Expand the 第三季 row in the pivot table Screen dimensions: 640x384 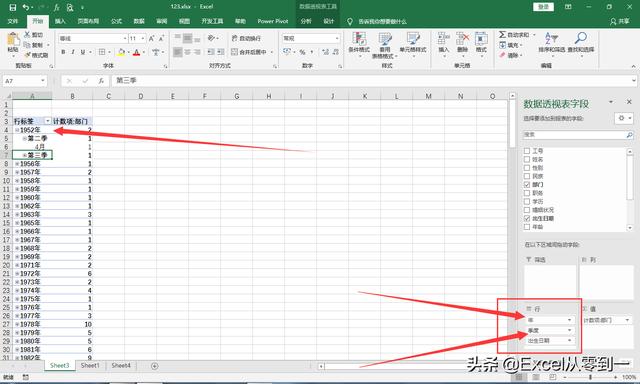[24, 155]
